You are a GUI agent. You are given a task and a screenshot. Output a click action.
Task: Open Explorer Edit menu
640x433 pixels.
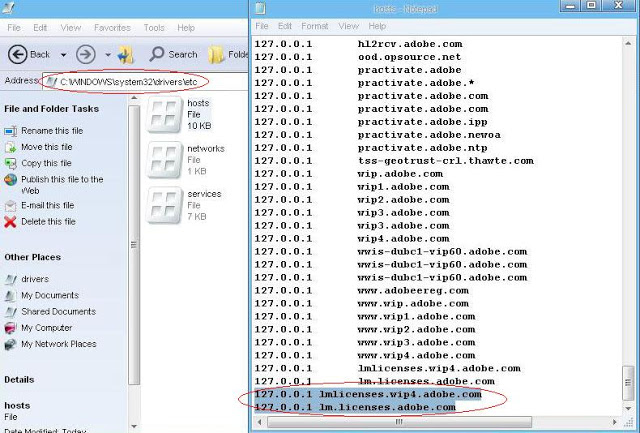coord(40,28)
